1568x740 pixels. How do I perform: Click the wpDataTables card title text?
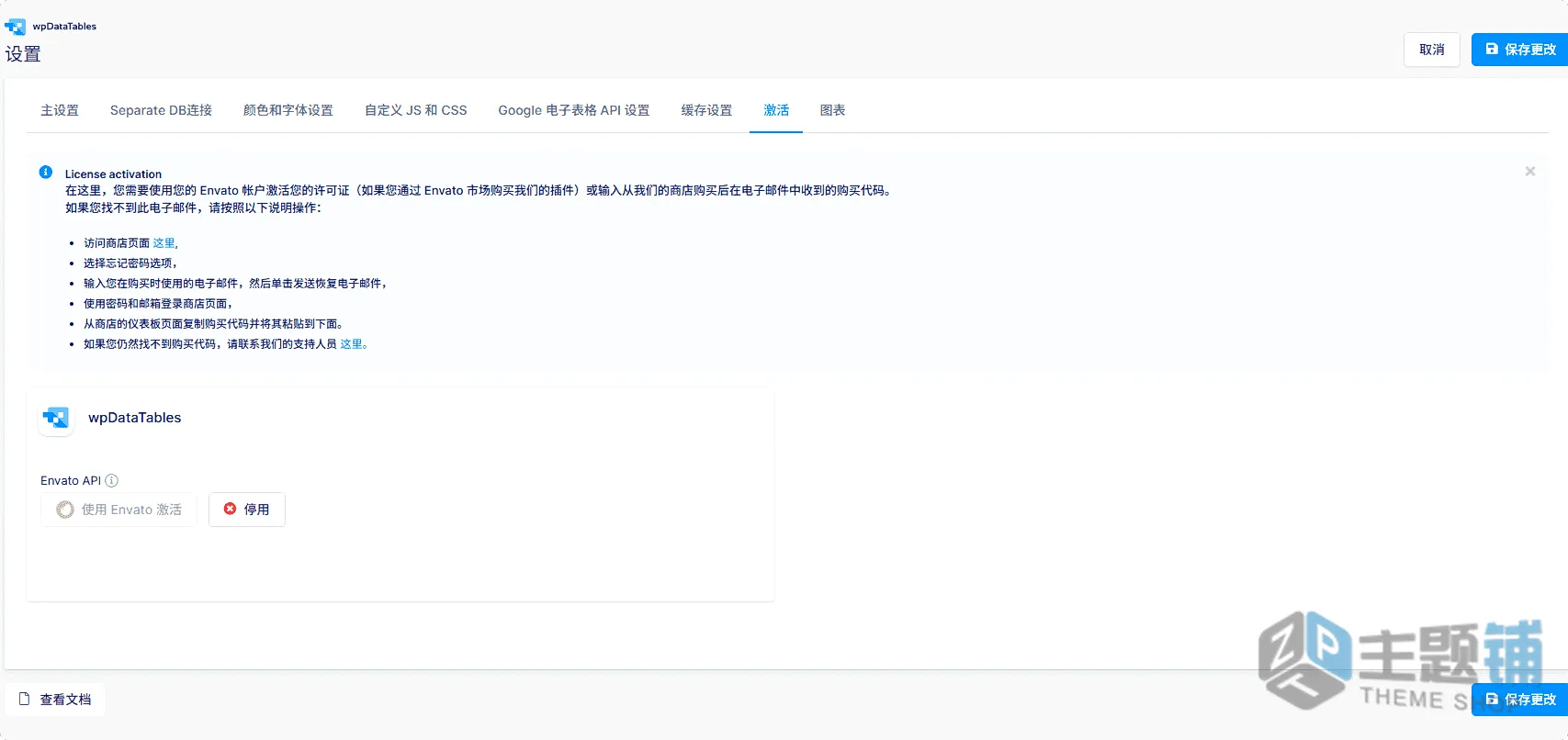tap(135, 418)
